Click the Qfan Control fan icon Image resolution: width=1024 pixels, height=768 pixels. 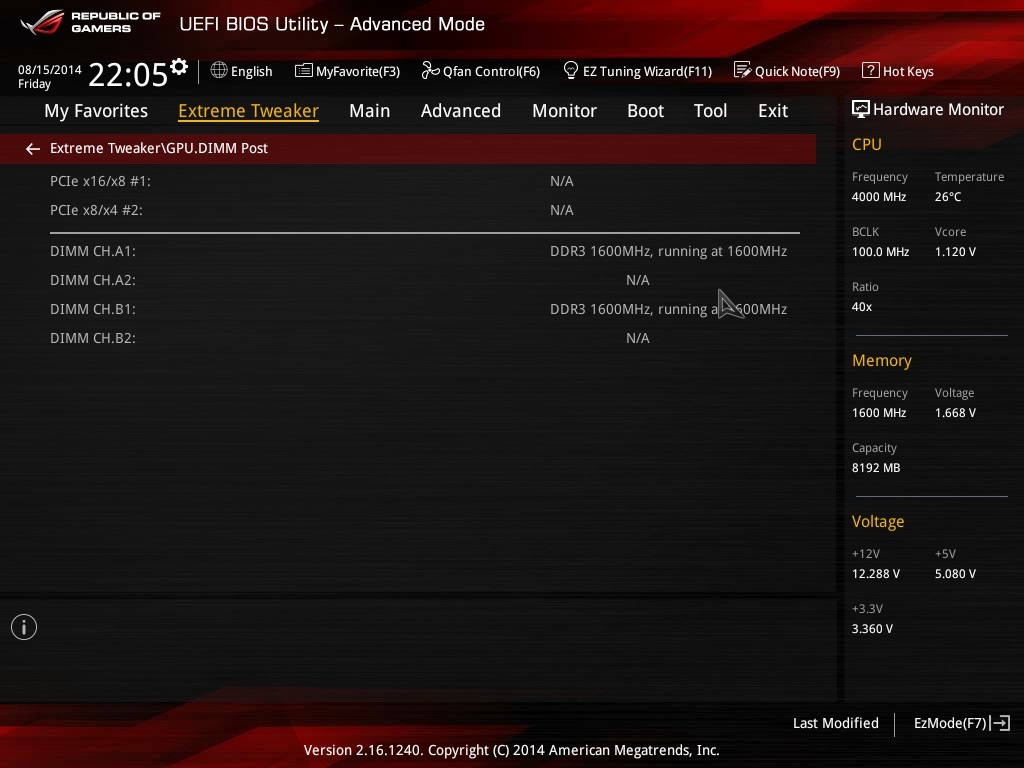coord(430,70)
